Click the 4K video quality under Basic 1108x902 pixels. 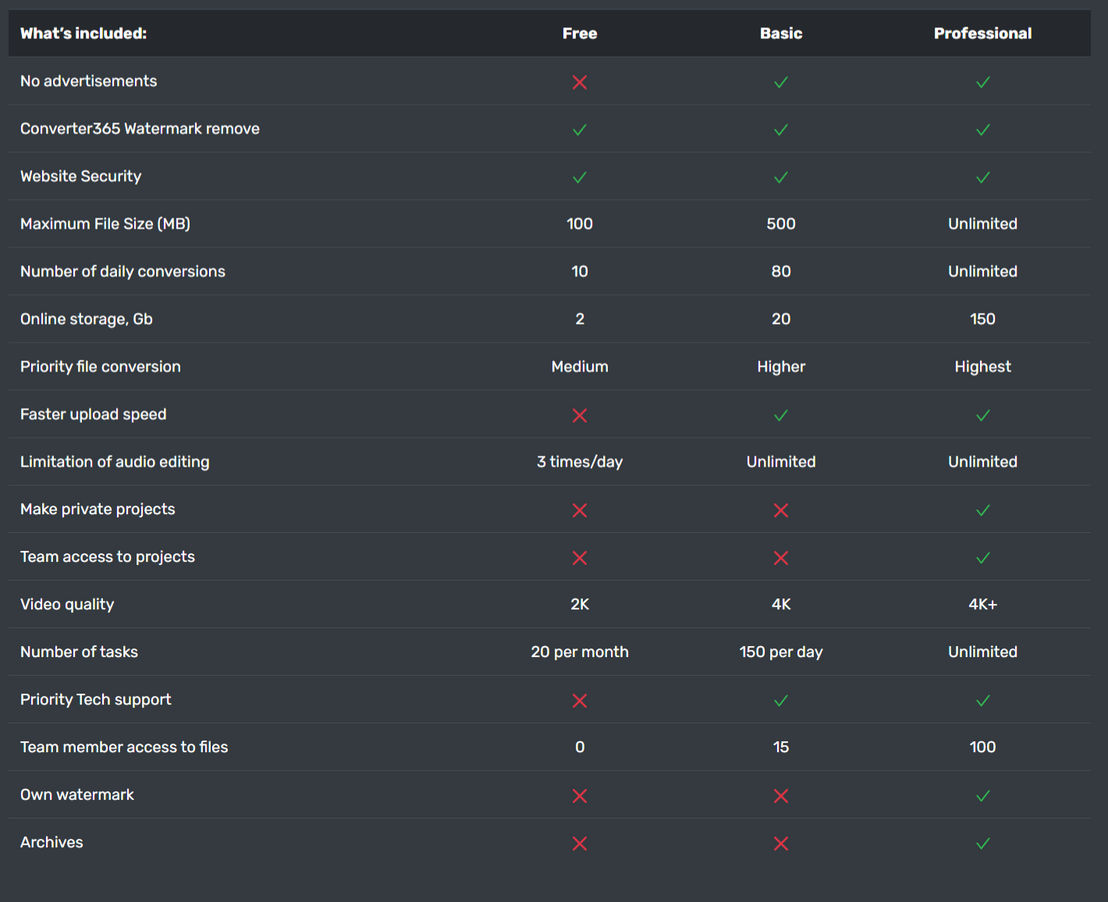[781, 604]
